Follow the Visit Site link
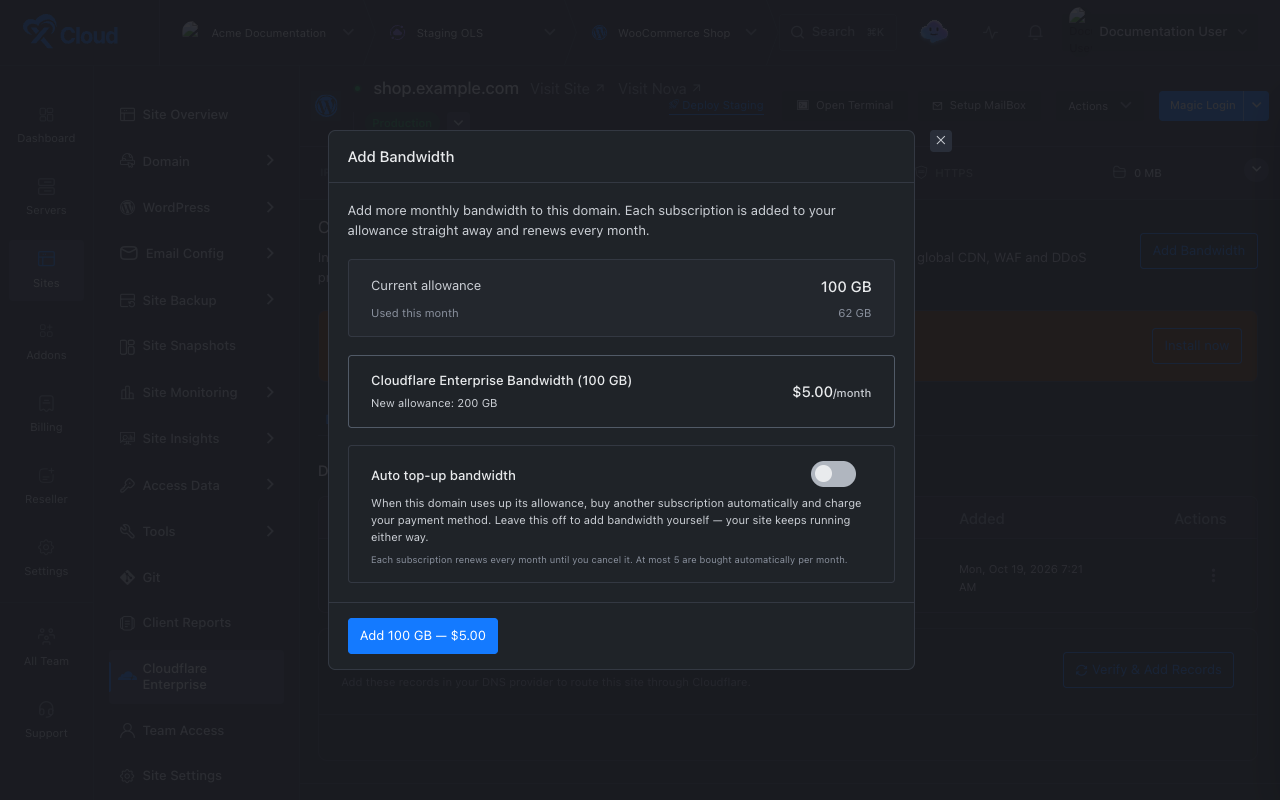1280x800 pixels. [568, 89]
